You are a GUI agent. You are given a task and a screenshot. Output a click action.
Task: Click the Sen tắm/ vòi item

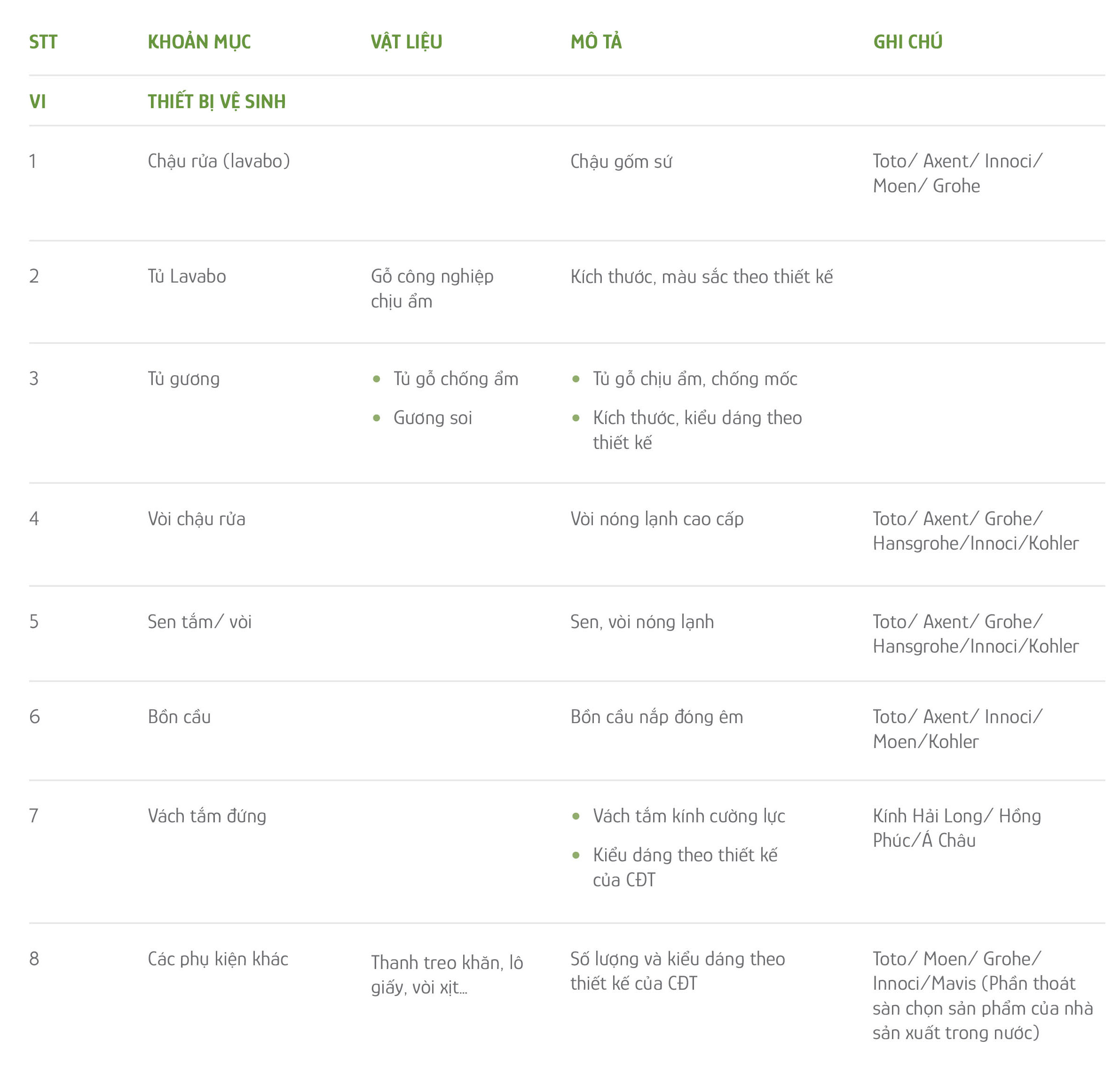199,622
